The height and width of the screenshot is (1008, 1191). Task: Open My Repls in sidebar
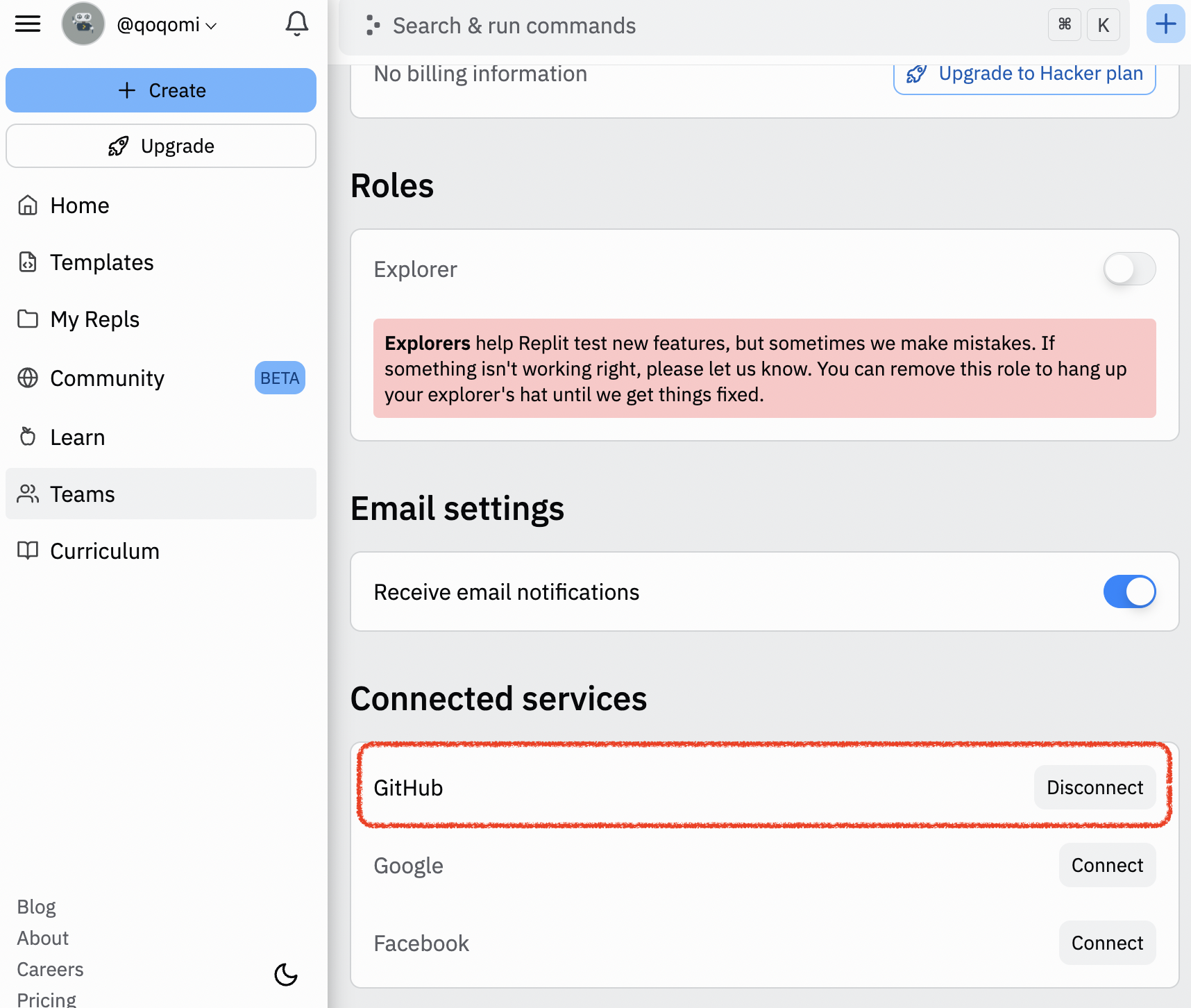(x=161, y=319)
